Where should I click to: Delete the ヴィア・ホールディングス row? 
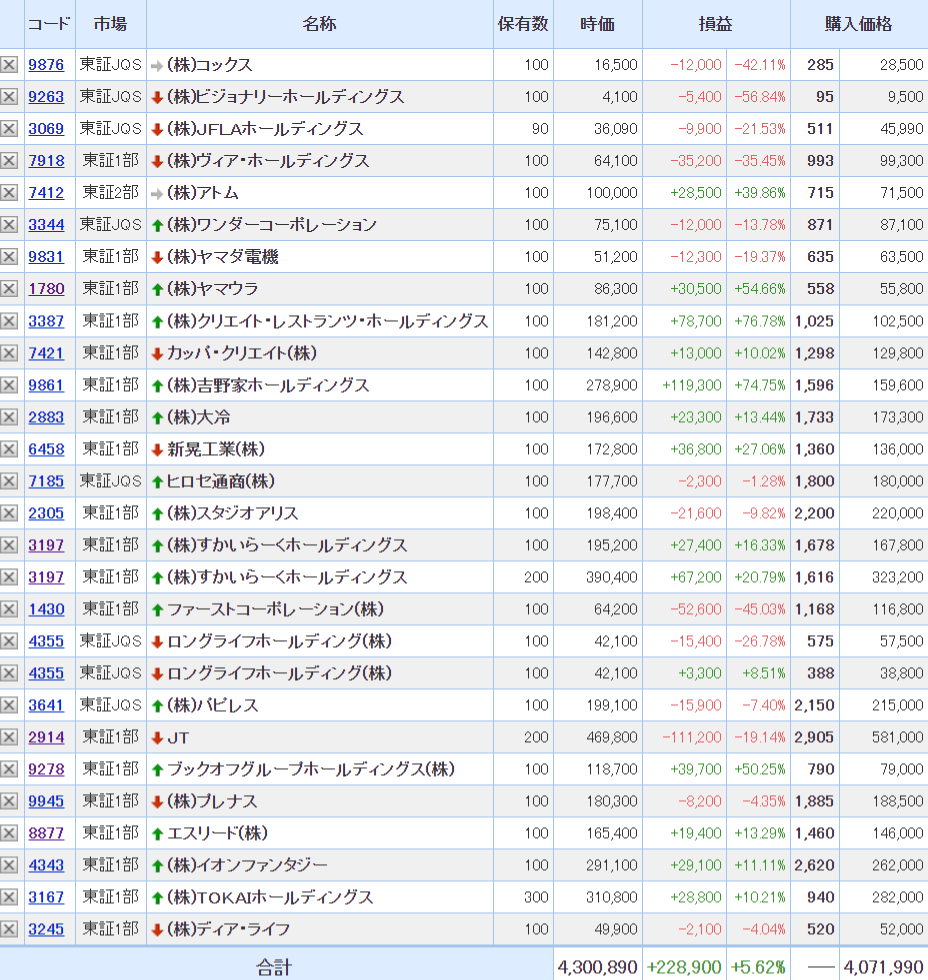click(x=9, y=161)
